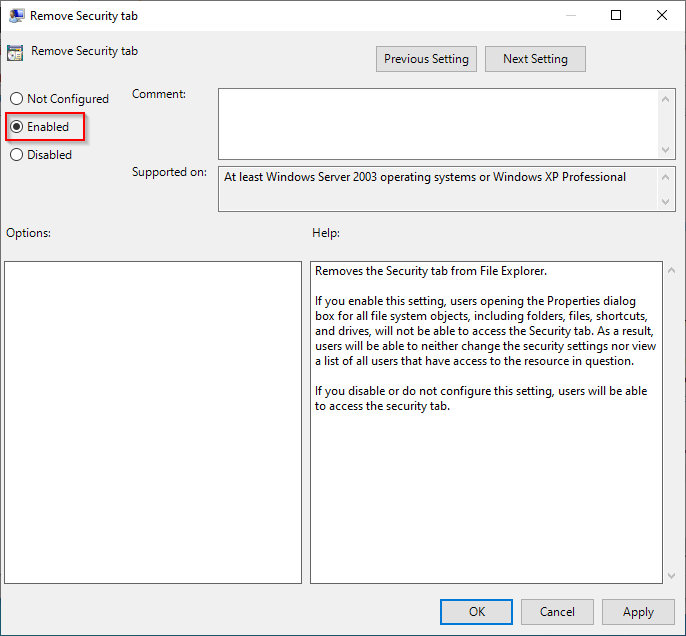Click inside the empty Options pane
Viewport: 686px width, 636px height.
point(153,422)
